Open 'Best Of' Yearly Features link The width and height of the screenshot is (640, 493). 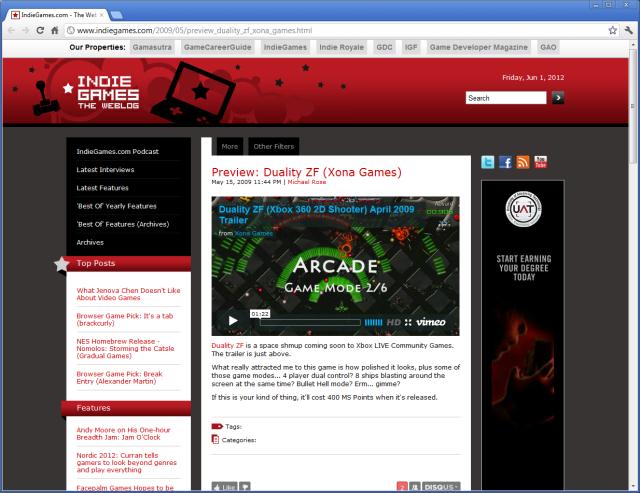pos(116,206)
